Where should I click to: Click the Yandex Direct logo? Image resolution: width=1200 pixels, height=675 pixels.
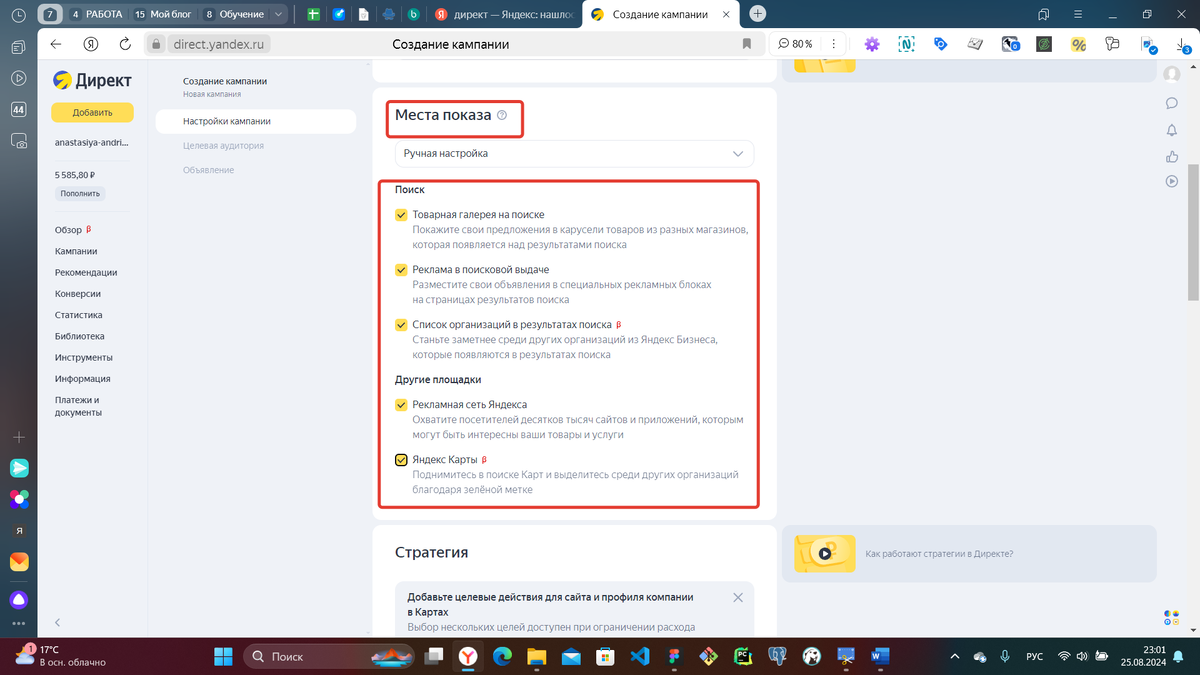[91, 81]
